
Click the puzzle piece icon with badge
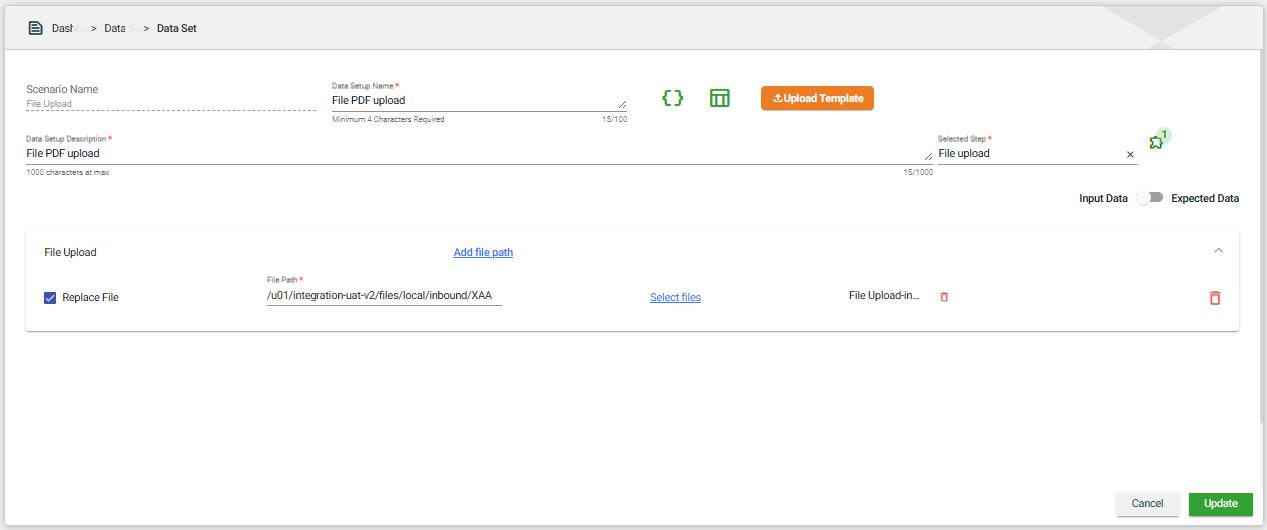1156,143
